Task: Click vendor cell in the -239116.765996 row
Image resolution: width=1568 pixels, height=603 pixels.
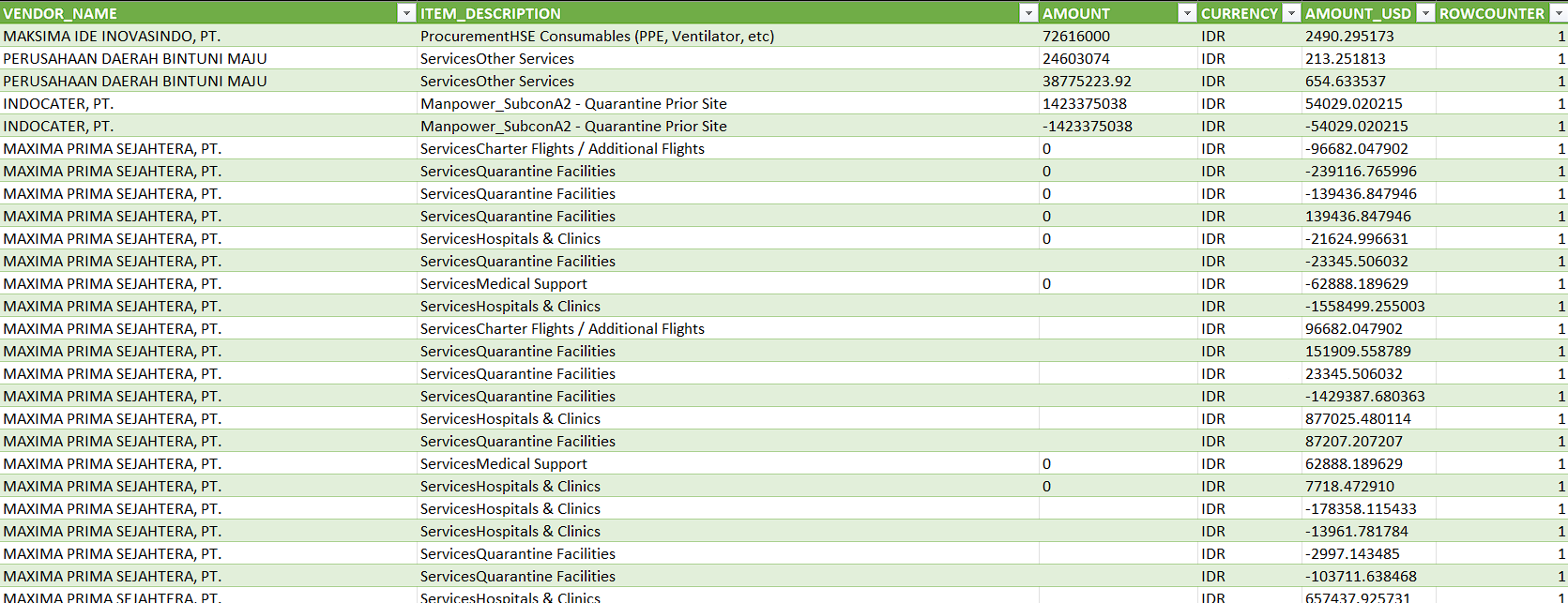Action: click(208, 171)
